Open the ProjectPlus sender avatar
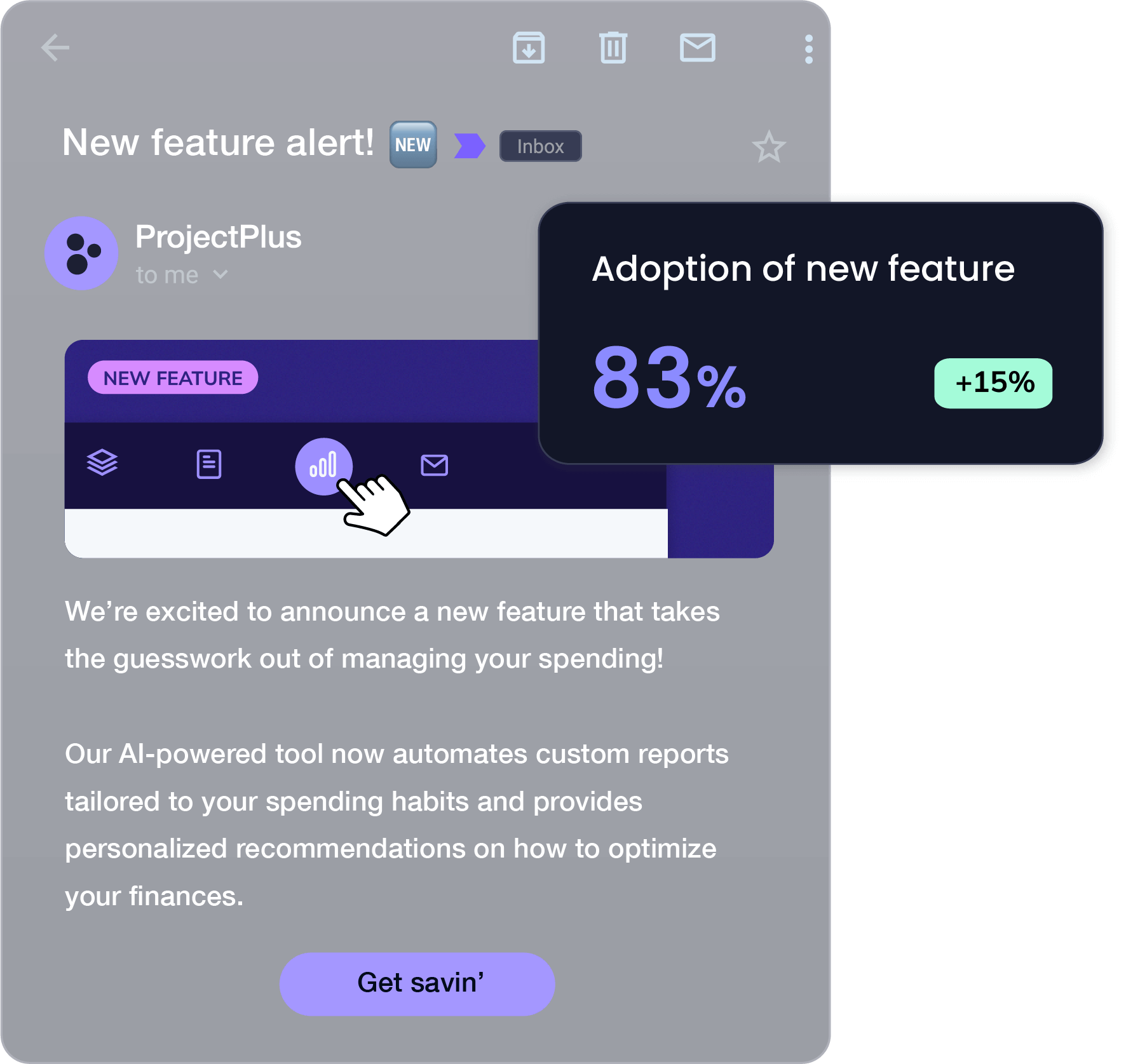The image size is (1126, 1064). point(81,253)
